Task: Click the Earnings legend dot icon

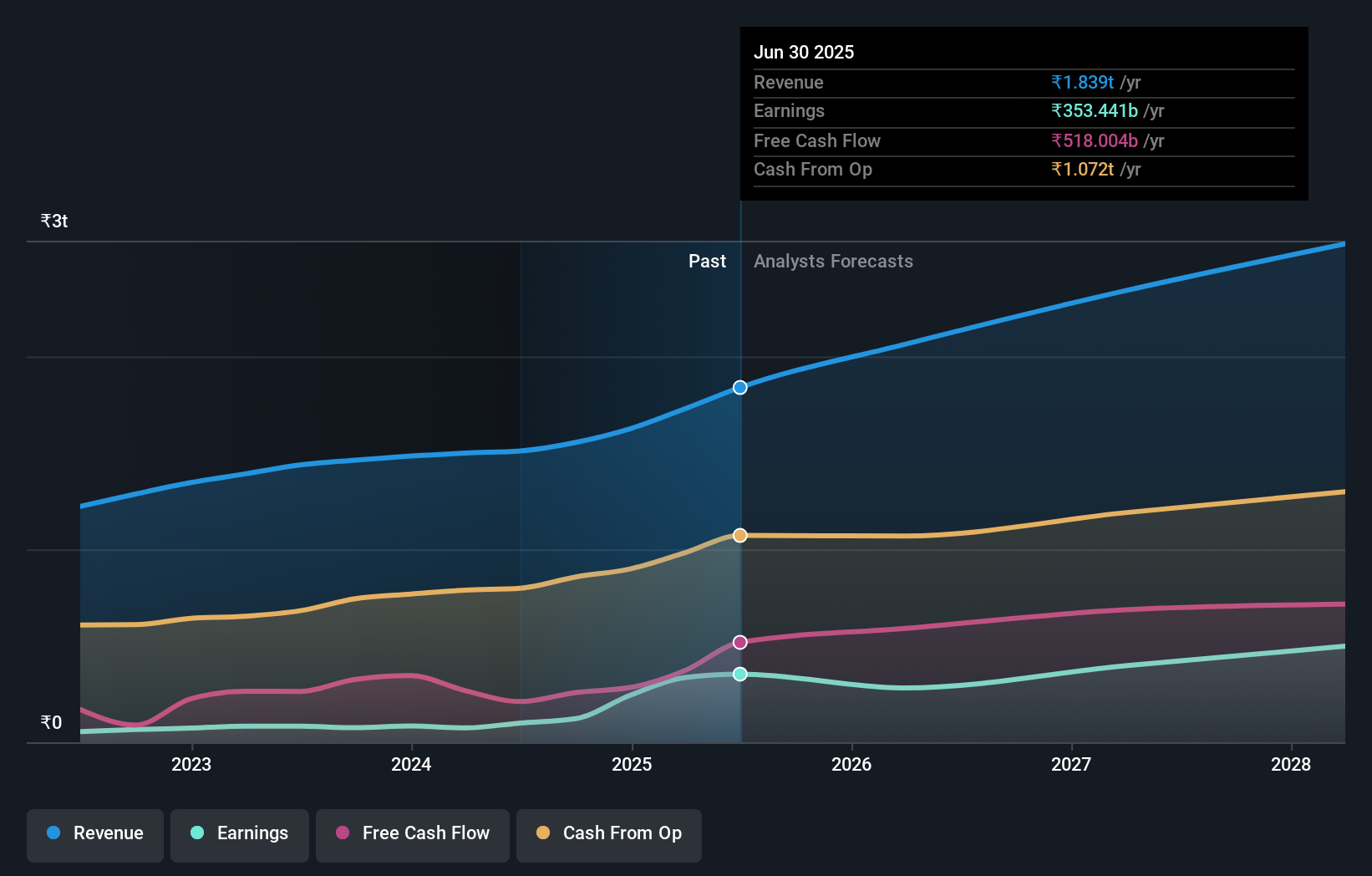Action: coord(196,833)
